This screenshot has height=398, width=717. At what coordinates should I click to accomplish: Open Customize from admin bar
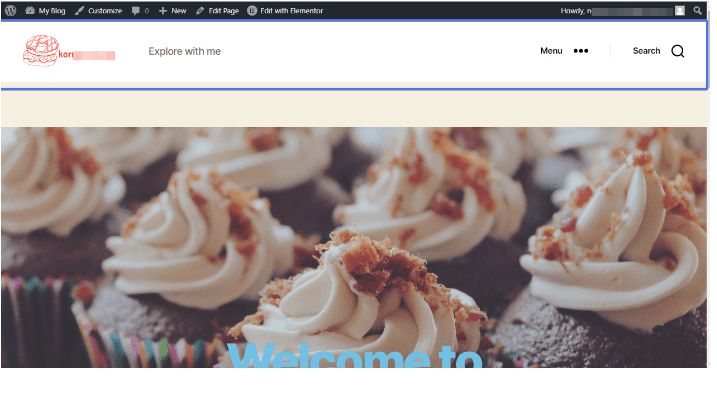[x=99, y=11]
